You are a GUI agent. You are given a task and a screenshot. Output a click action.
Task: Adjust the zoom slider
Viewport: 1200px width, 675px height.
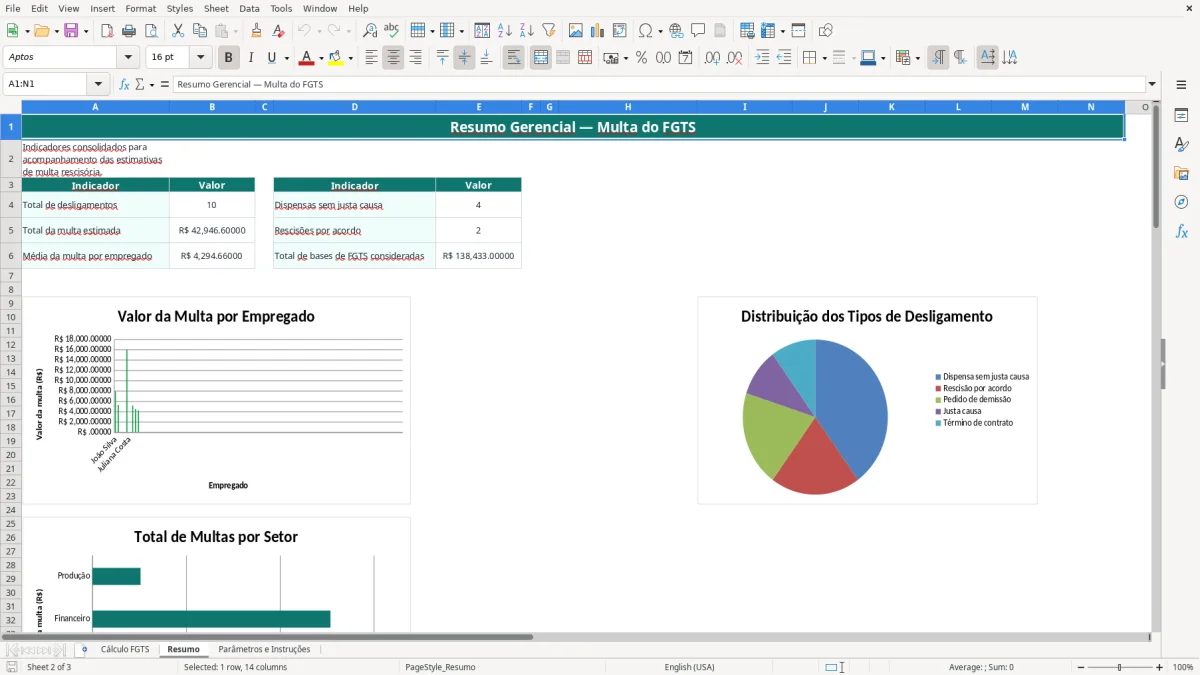pyautogui.click(x=1119, y=667)
